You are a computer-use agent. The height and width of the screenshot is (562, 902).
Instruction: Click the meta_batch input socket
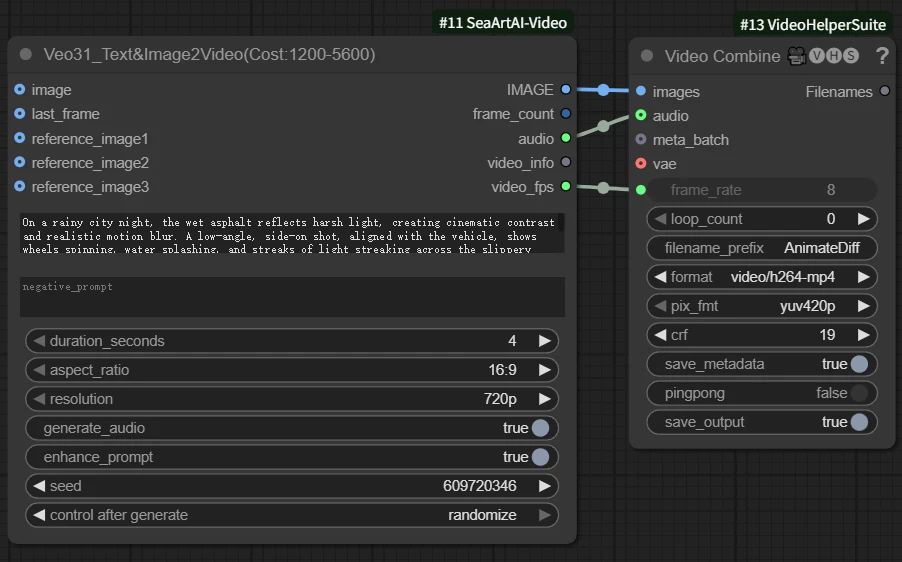coord(641,139)
